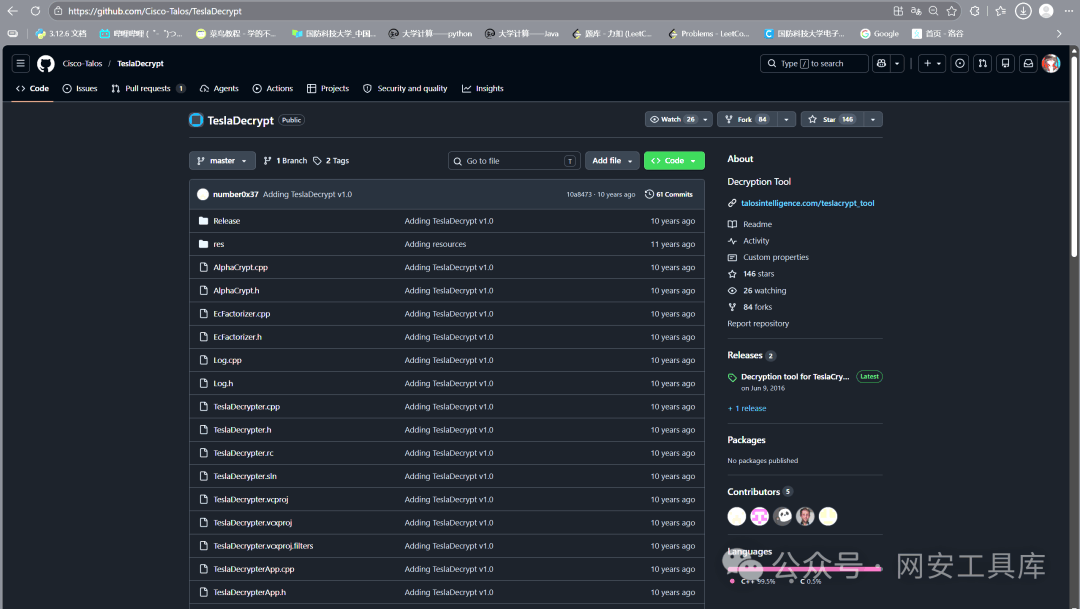1080x609 pixels.
Task: Open TeslaDecrypterApp.cpp file
Action: point(253,569)
